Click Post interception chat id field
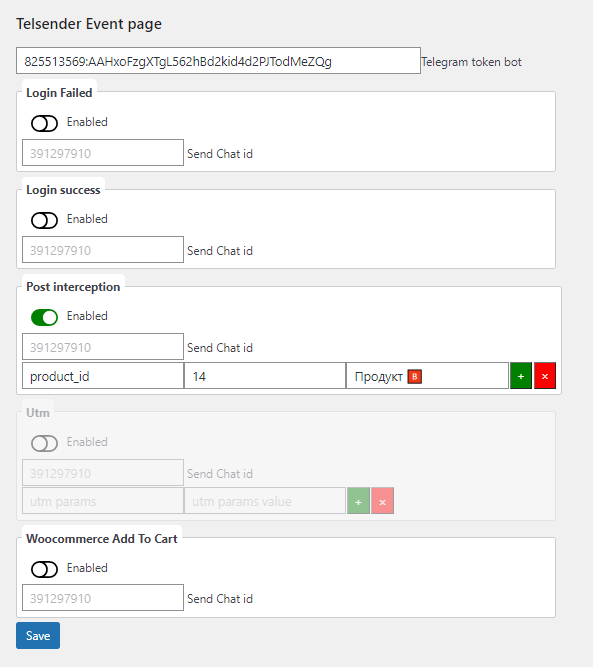This screenshot has height=667, width=593. click(103, 346)
